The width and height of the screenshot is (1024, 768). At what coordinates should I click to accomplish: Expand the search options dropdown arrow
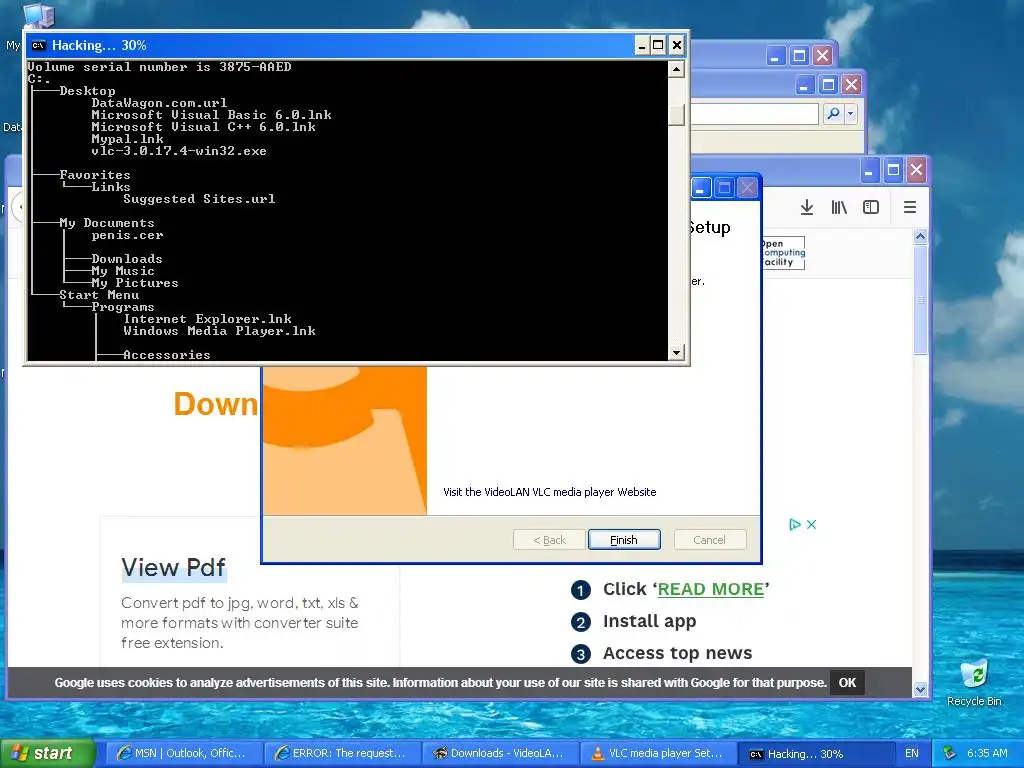tap(850, 114)
